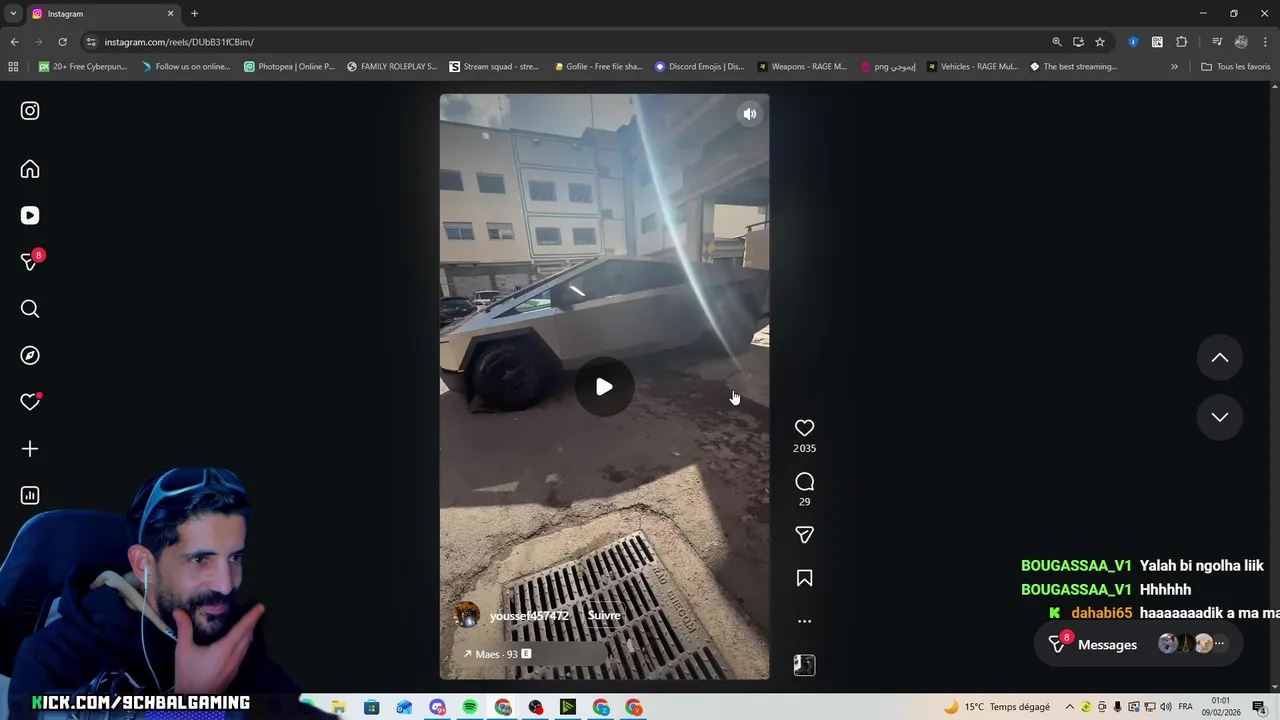Screen dimensions: 1280x720
Task: Open the Tous les favoris folder
Action: pos(1236,67)
